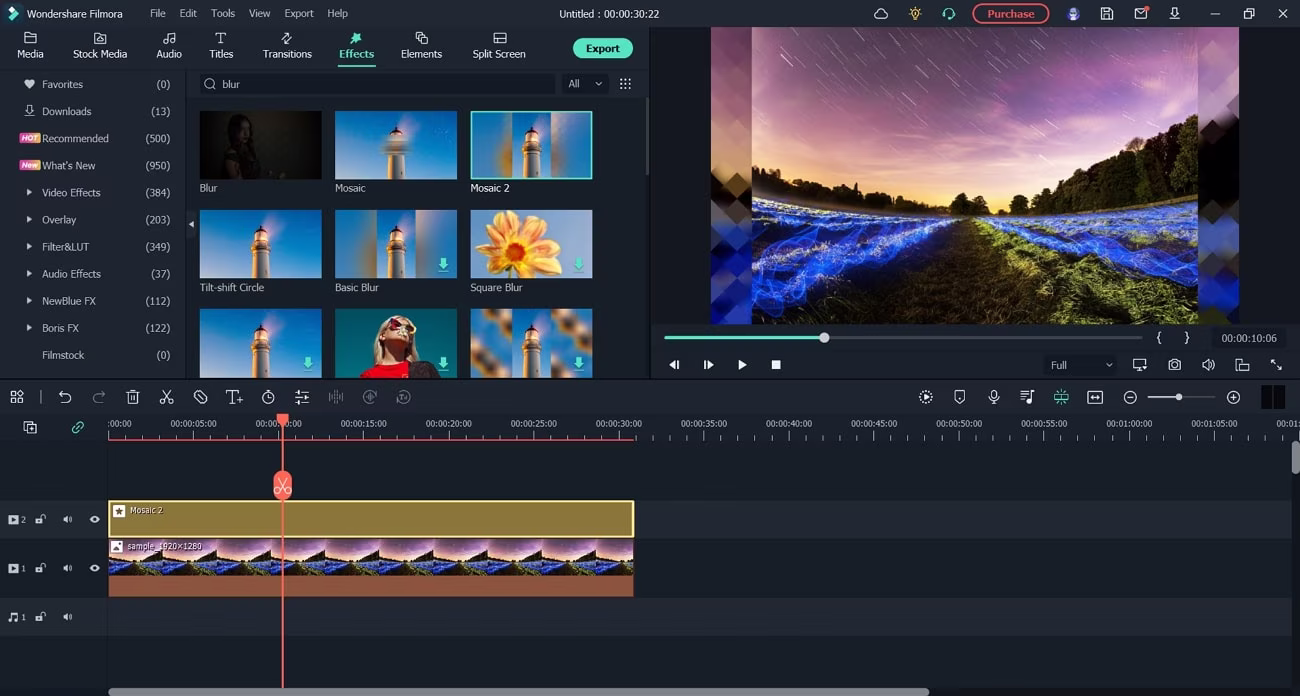Hide video track 2 with eye icon

pyautogui.click(x=95, y=520)
